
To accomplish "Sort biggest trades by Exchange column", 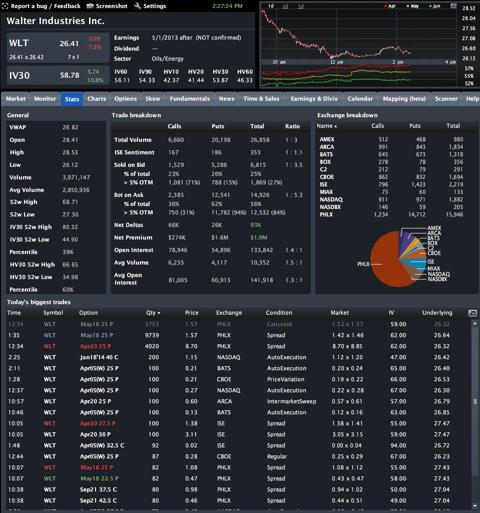I will (x=229, y=313).
